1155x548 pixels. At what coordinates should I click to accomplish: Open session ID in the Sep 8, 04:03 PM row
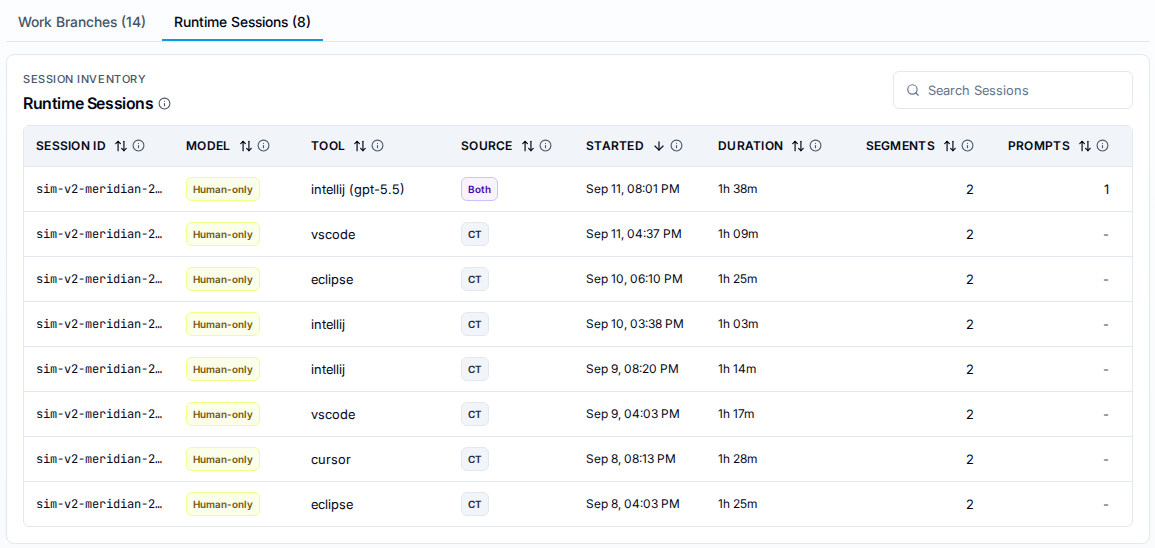(99, 505)
